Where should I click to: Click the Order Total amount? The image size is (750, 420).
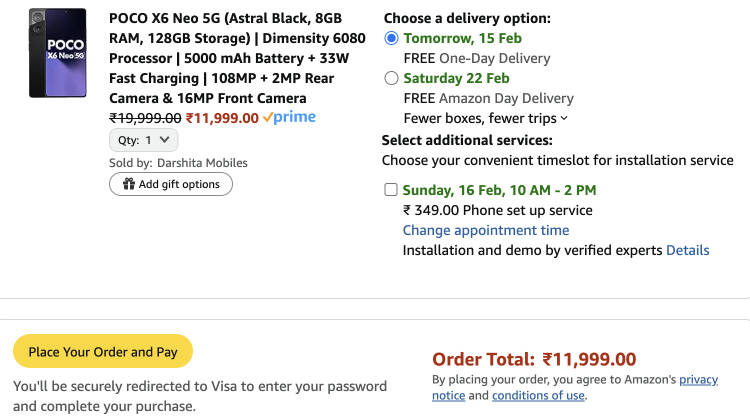point(589,359)
